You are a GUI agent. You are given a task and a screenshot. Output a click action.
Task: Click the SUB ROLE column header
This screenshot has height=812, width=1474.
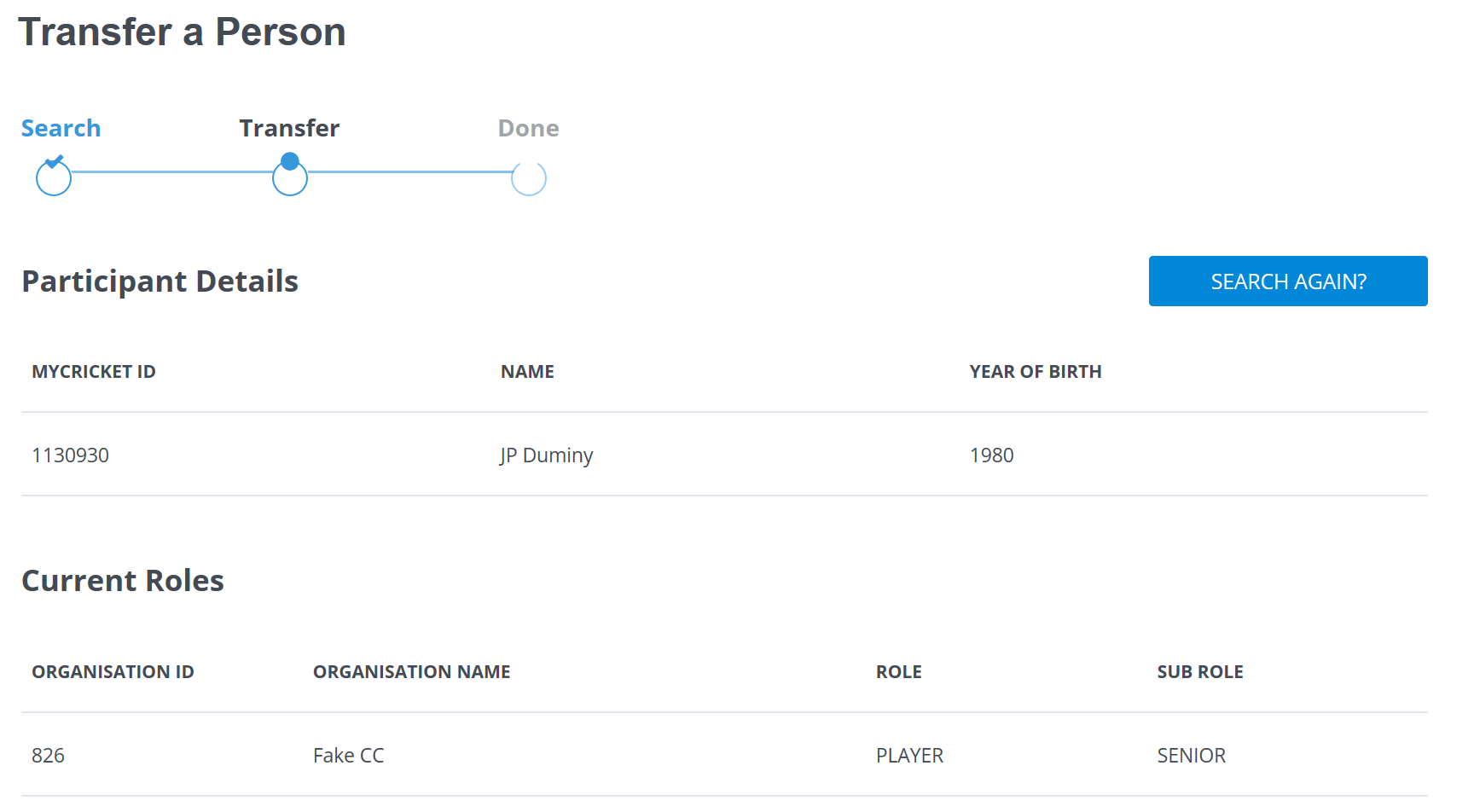(x=1200, y=672)
